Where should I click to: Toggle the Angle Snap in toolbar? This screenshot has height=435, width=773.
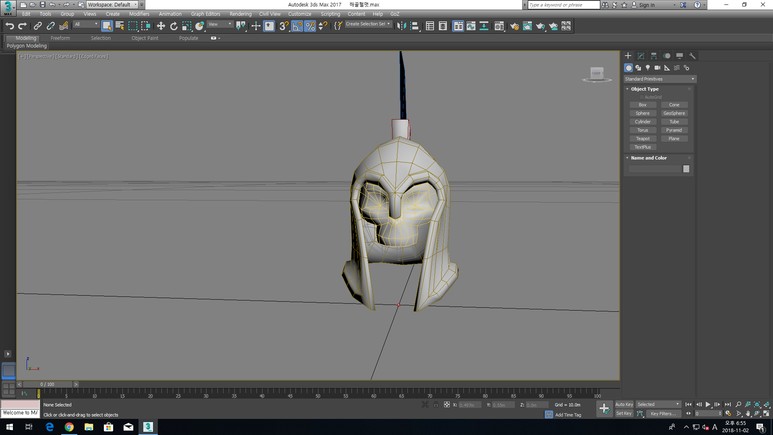pyautogui.click(x=297, y=26)
